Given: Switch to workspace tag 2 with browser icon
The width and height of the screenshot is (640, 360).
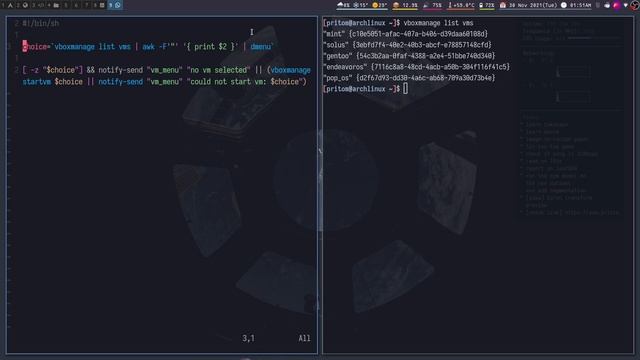Looking at the screenshot, I should pyautogui.click(x=22, y=5).
